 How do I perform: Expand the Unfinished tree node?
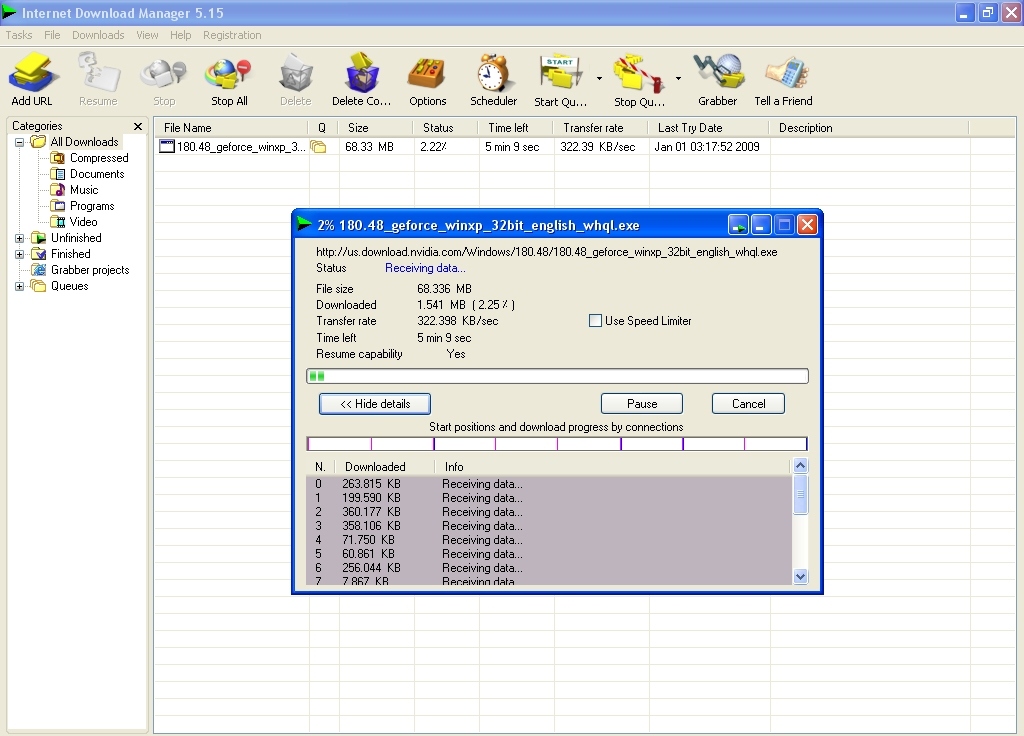coord(20,238)
